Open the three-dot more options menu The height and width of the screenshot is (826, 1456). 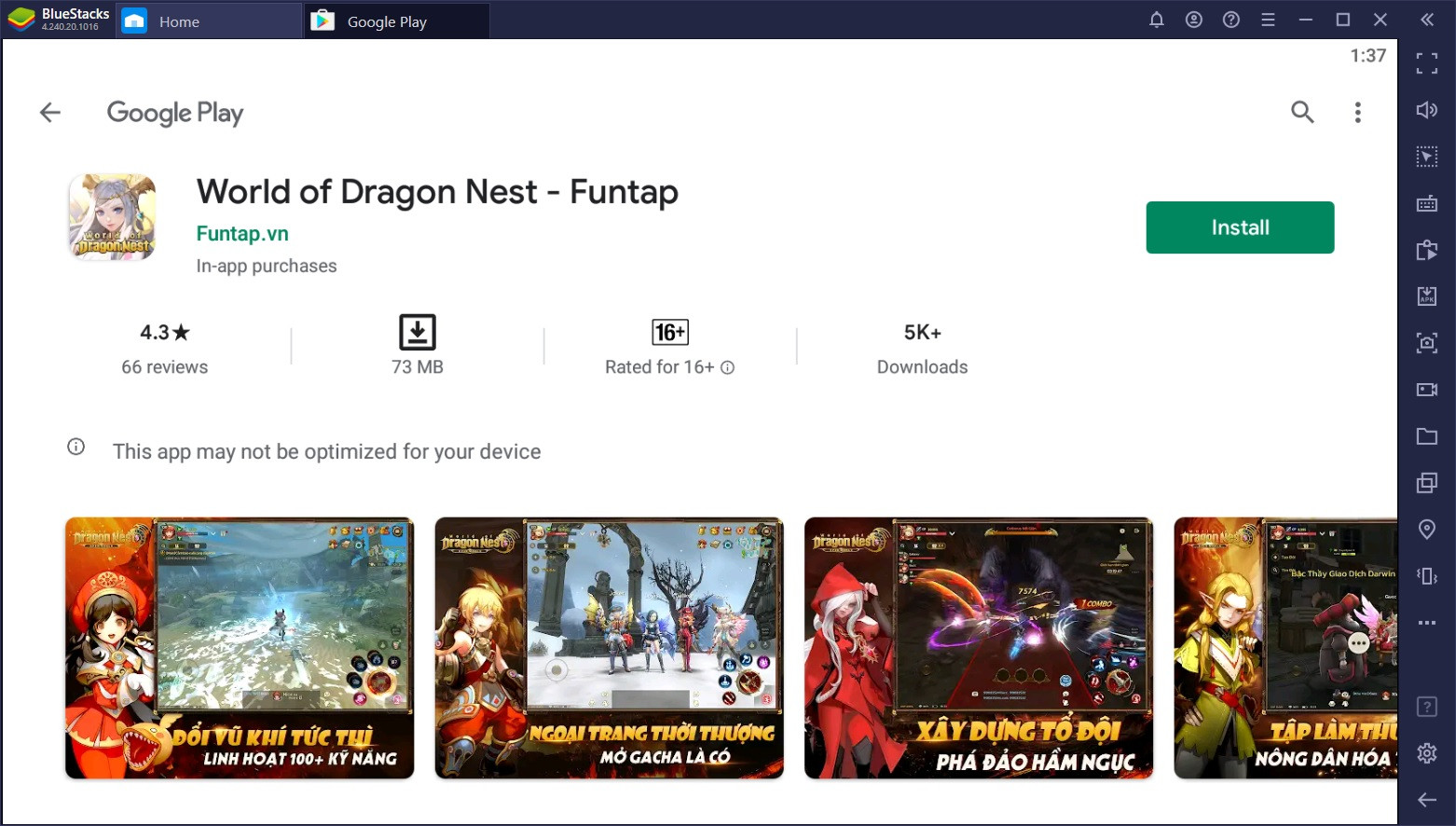point(1357,113)
